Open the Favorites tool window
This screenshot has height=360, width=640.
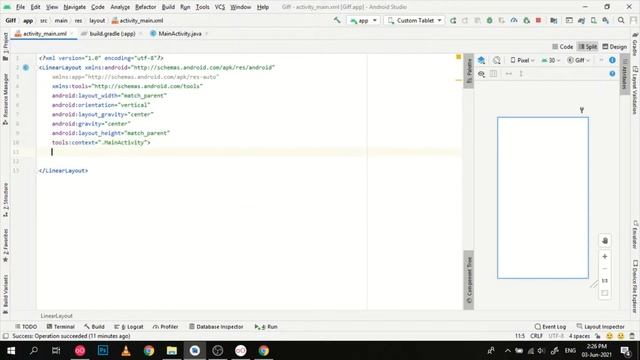[x=5, y=246]
